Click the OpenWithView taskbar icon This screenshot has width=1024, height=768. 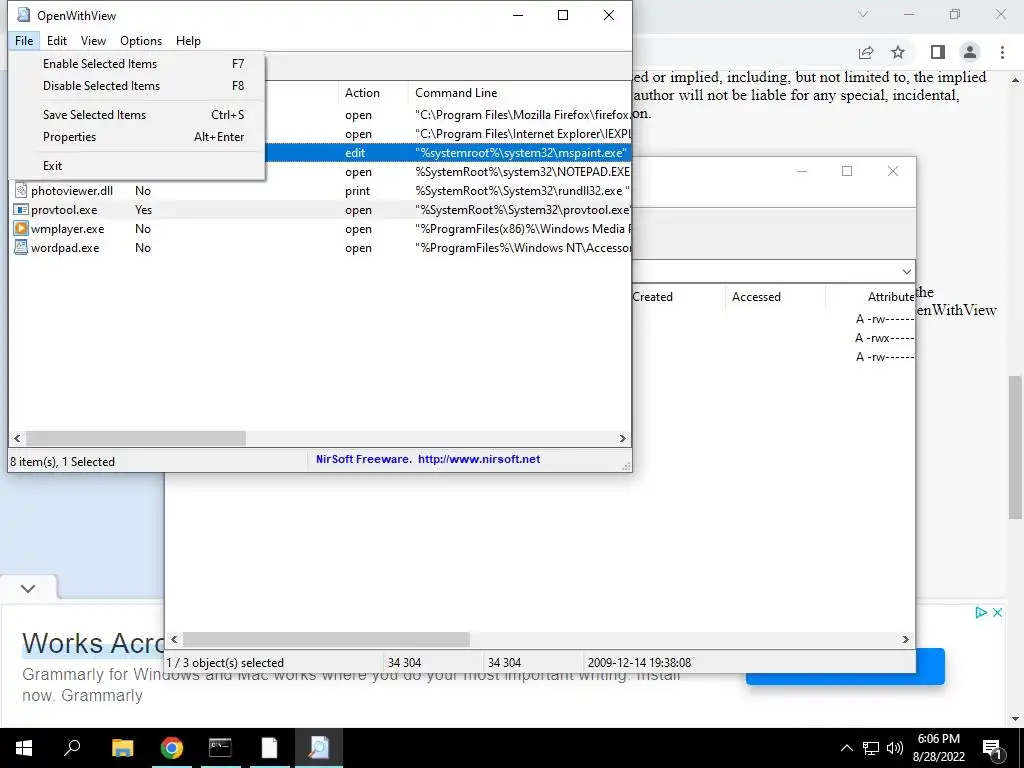click(x=319, y=748)
